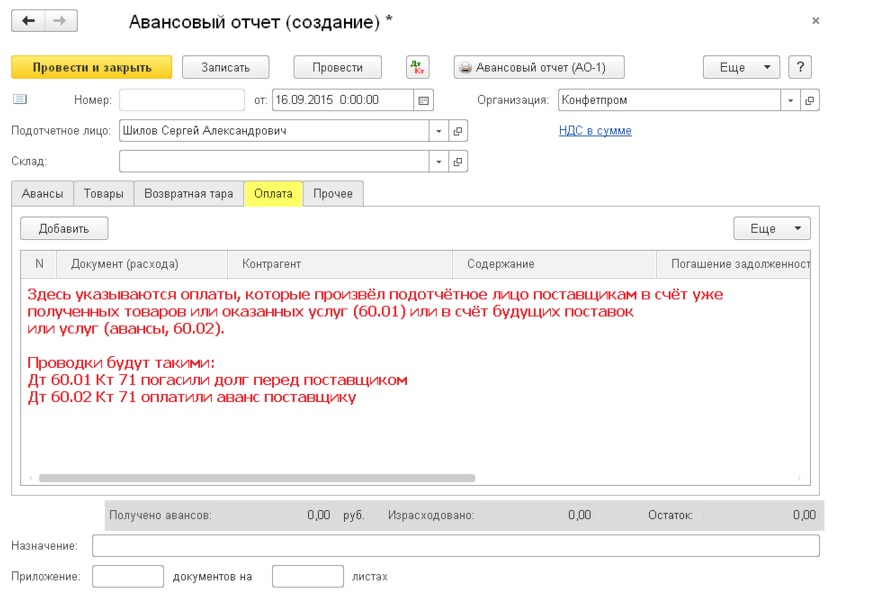Click the document status icon beside Номер
This screenshot has width=871, height=596.
tap(19, 99)
